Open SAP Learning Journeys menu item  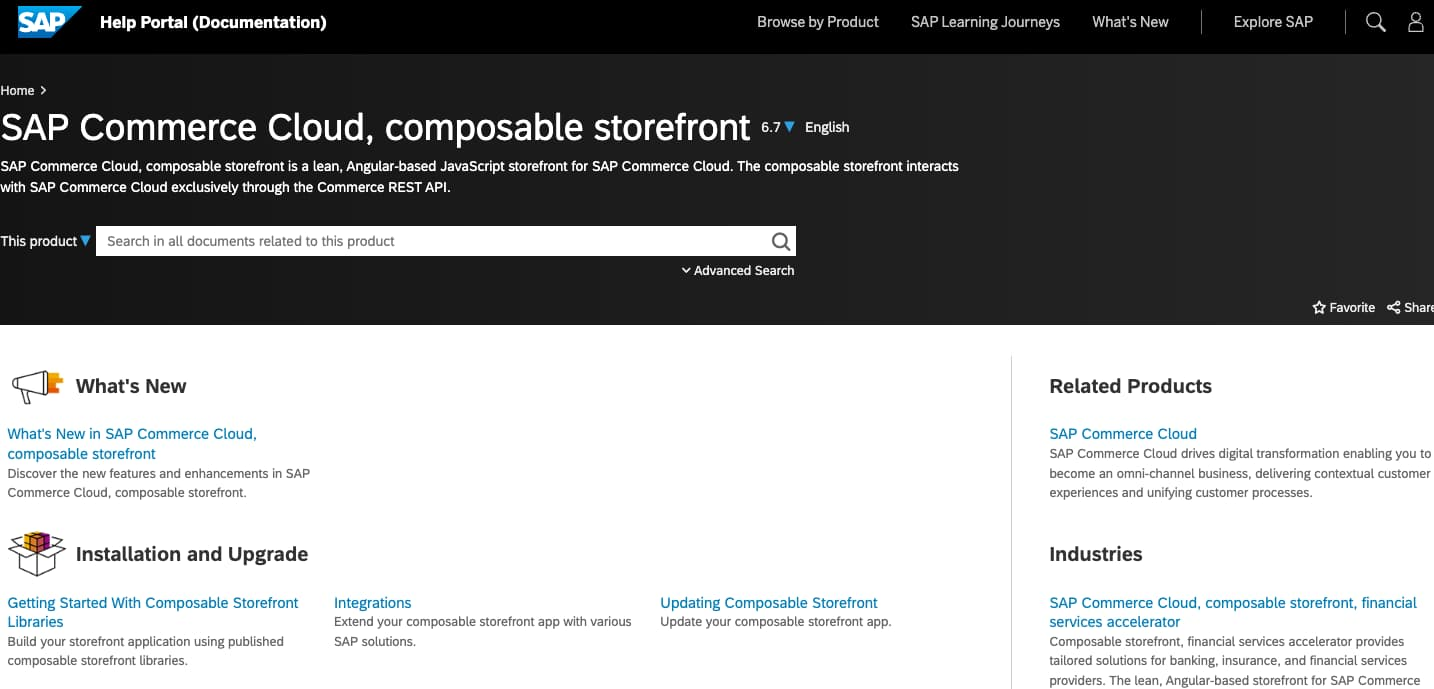tap(985, 22)
